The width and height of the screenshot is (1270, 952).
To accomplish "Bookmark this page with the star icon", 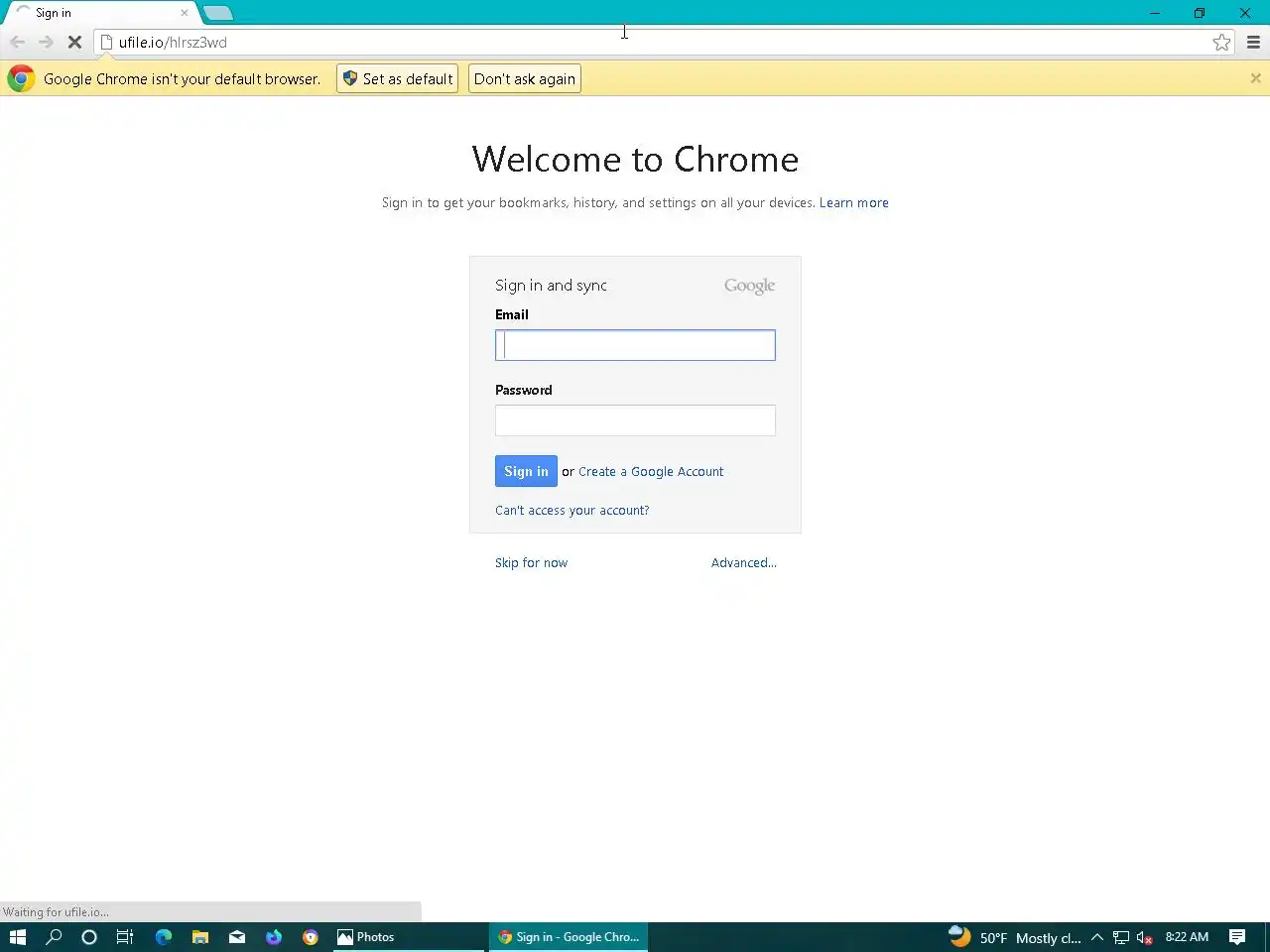I will pos(1221,42).
